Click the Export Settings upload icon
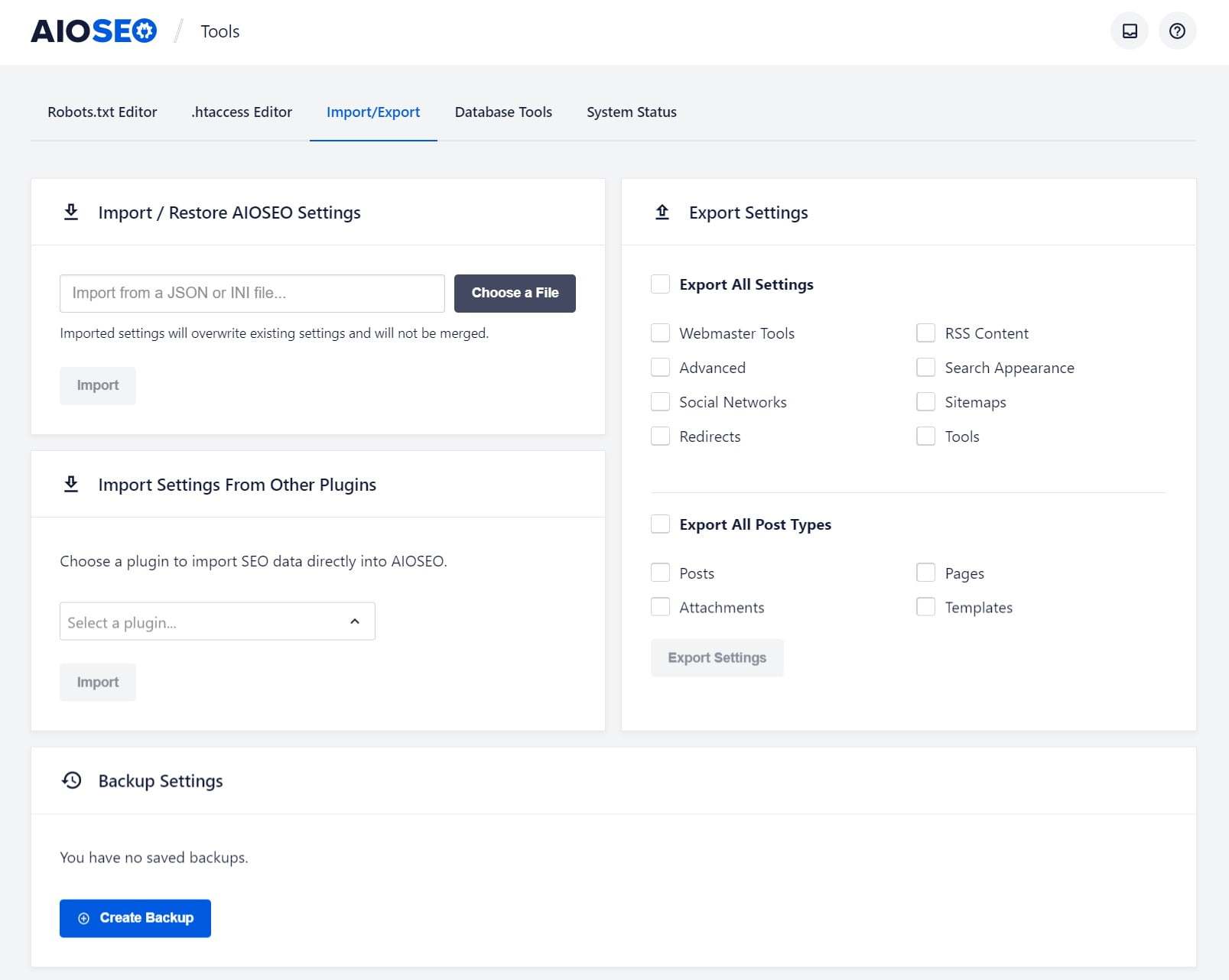 pyautogui.click(x=662, y=213)
